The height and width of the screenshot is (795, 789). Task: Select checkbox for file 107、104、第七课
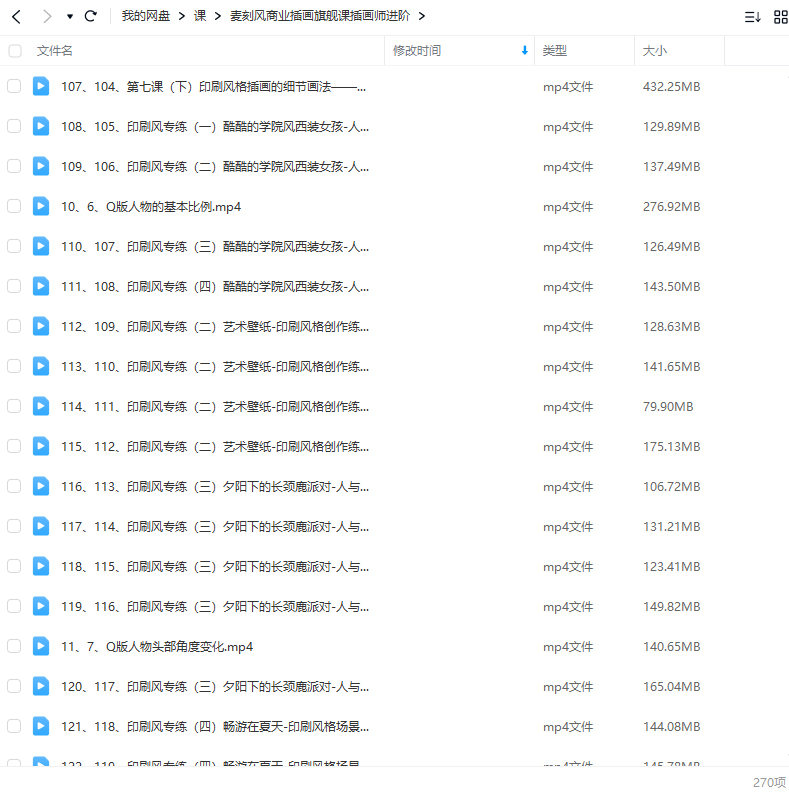(x=14, y=86)
